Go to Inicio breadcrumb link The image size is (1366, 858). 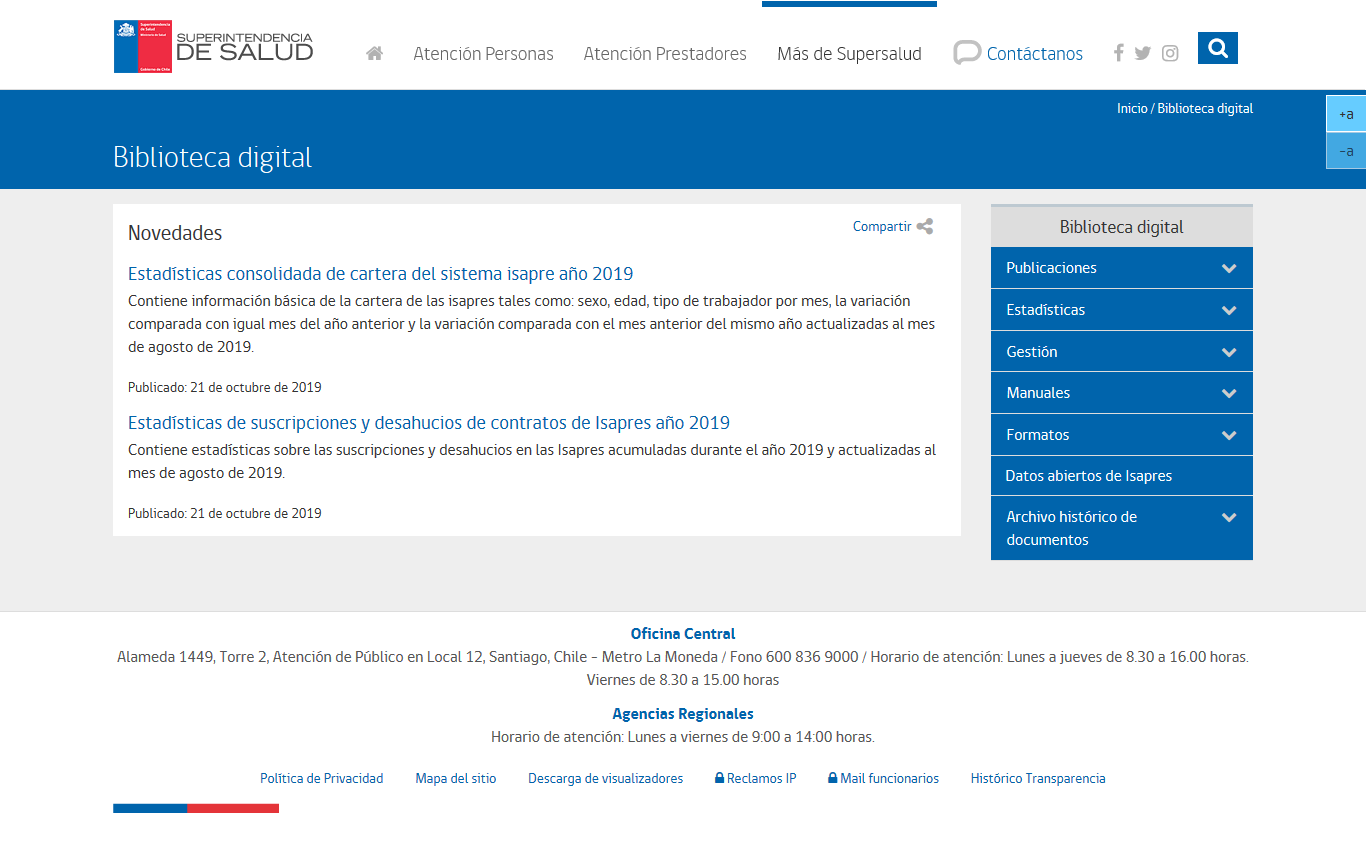tap(1132, 108)
